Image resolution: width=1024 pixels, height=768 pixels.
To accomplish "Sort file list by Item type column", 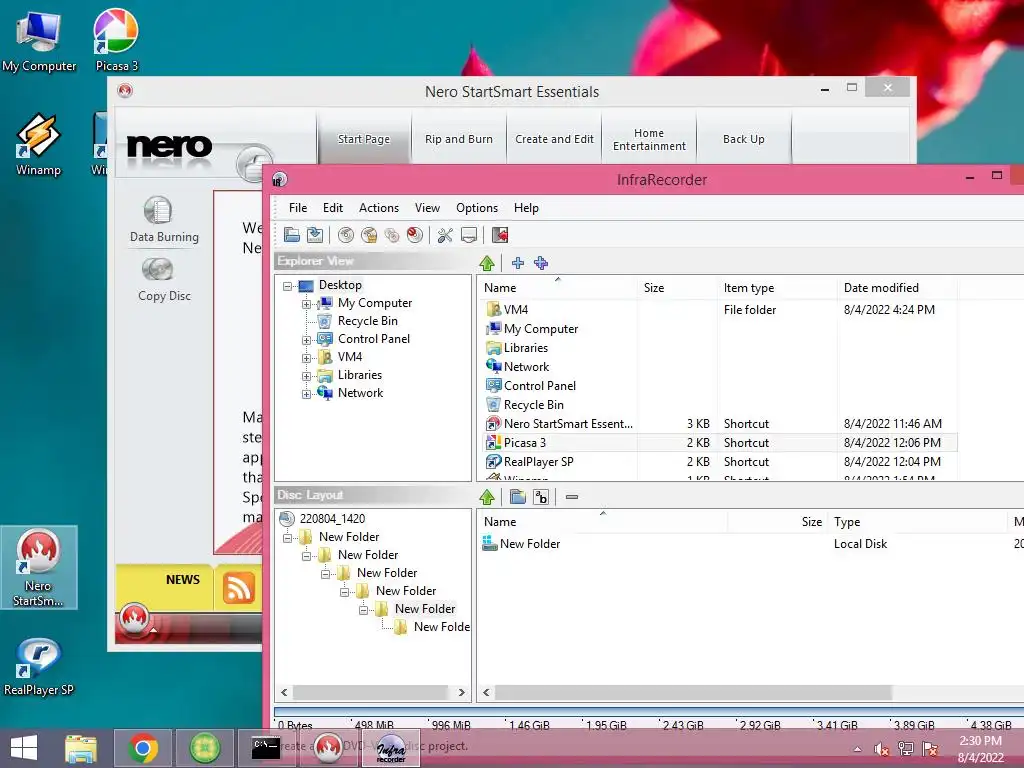I will (776, 288).
